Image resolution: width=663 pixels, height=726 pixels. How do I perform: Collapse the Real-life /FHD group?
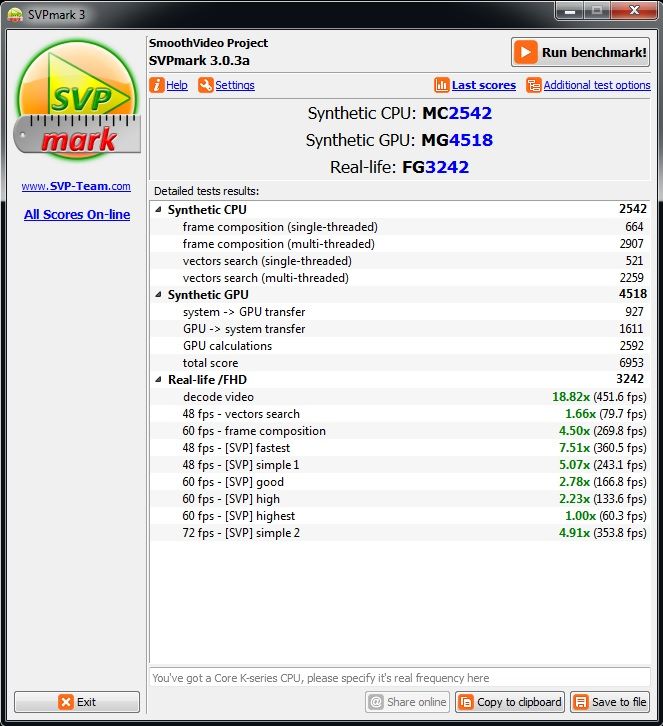coord(158,380)
